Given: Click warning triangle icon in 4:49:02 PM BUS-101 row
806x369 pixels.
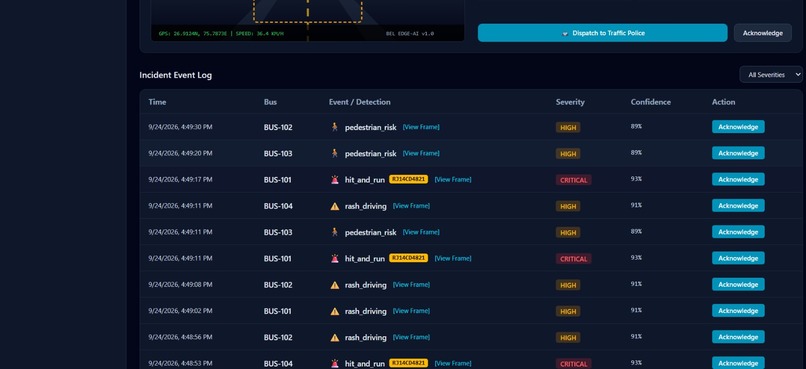Looking at the screenshot, I should pyautogui.click(x=335, y=311).
